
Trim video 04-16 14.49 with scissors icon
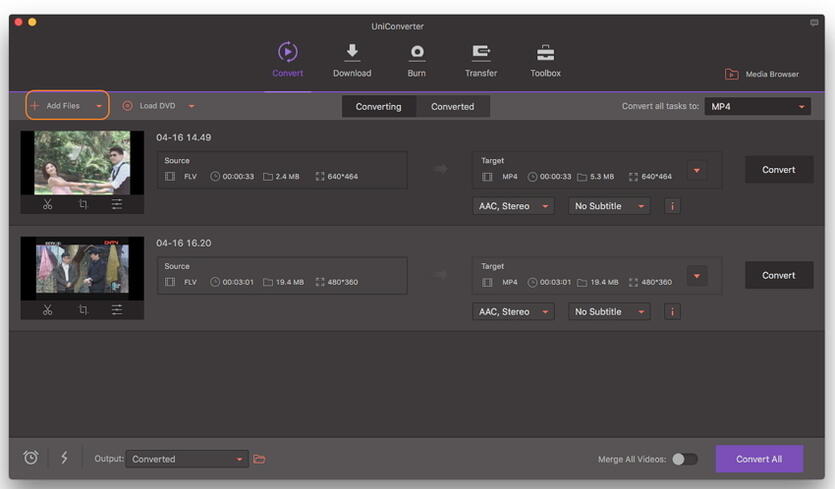(x=47, y=204)
